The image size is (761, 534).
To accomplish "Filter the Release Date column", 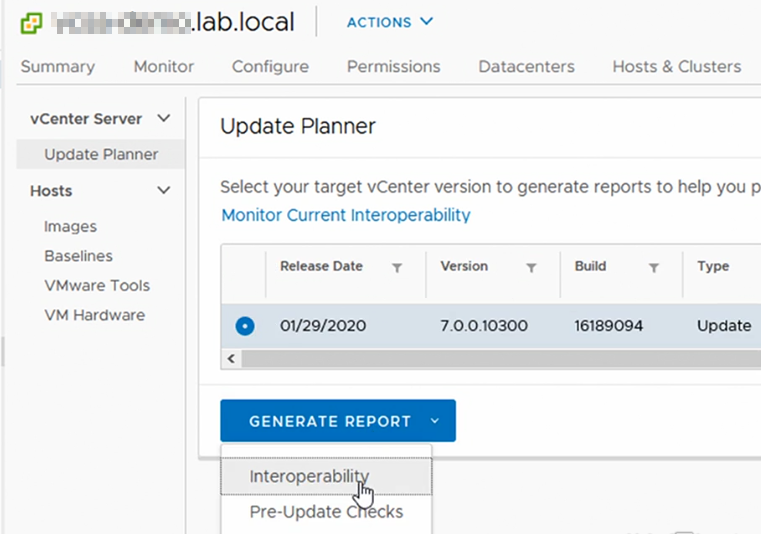I will [x=397, y=268].
